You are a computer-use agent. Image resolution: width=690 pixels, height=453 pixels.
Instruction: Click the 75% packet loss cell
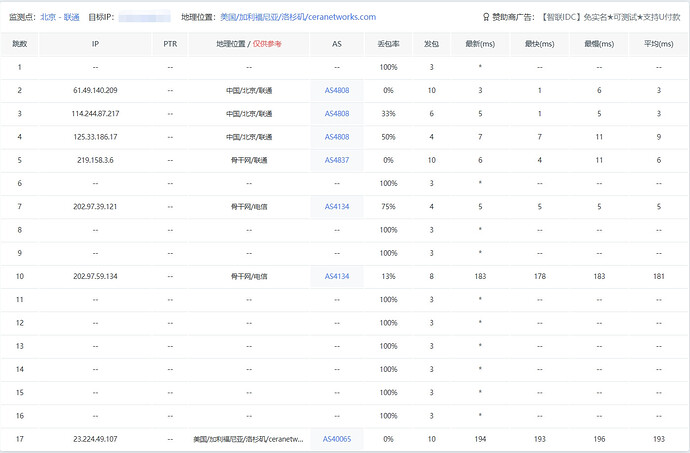pos(389,206)
